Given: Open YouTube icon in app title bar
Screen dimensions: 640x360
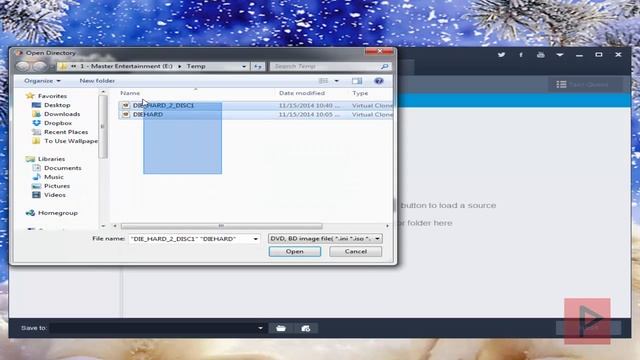Looking at the screenshot, I should point(540,54).
